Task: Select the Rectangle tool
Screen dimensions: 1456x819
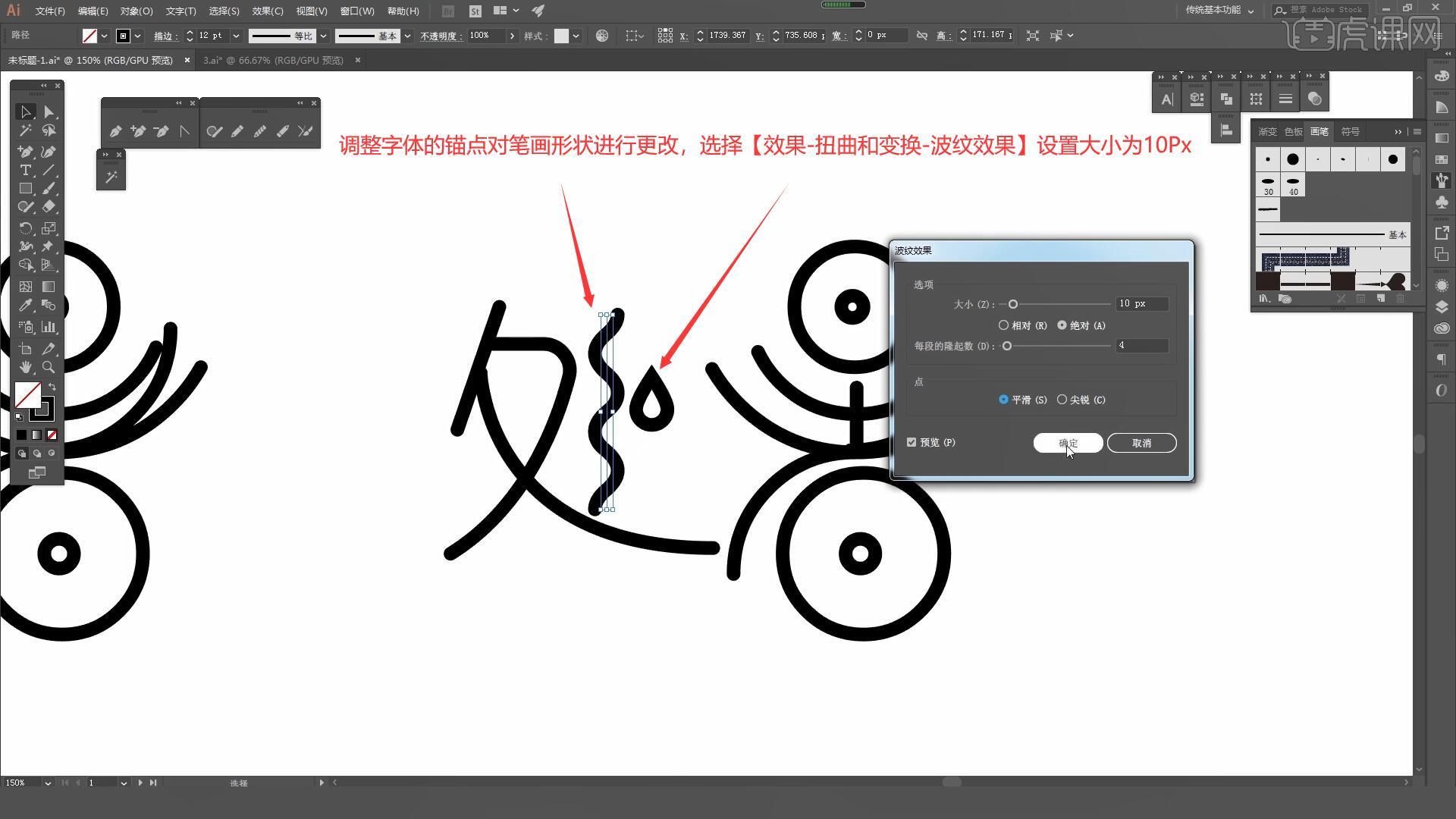Action: (x=25, y=188)
